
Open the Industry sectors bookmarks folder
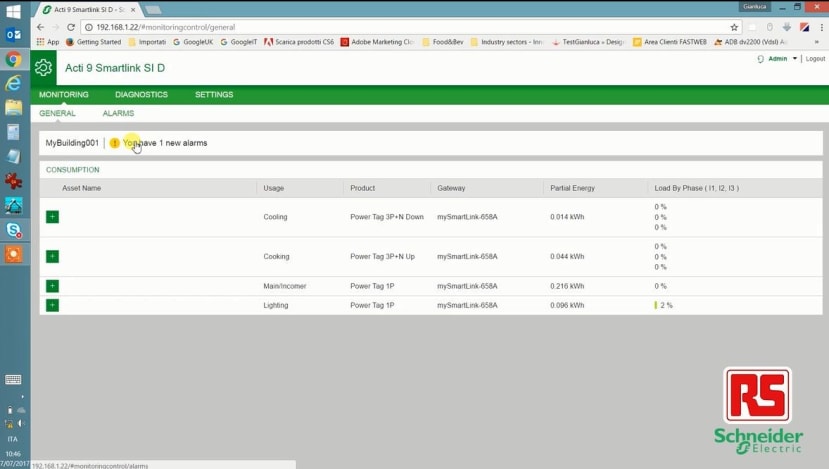coord(506,42)
